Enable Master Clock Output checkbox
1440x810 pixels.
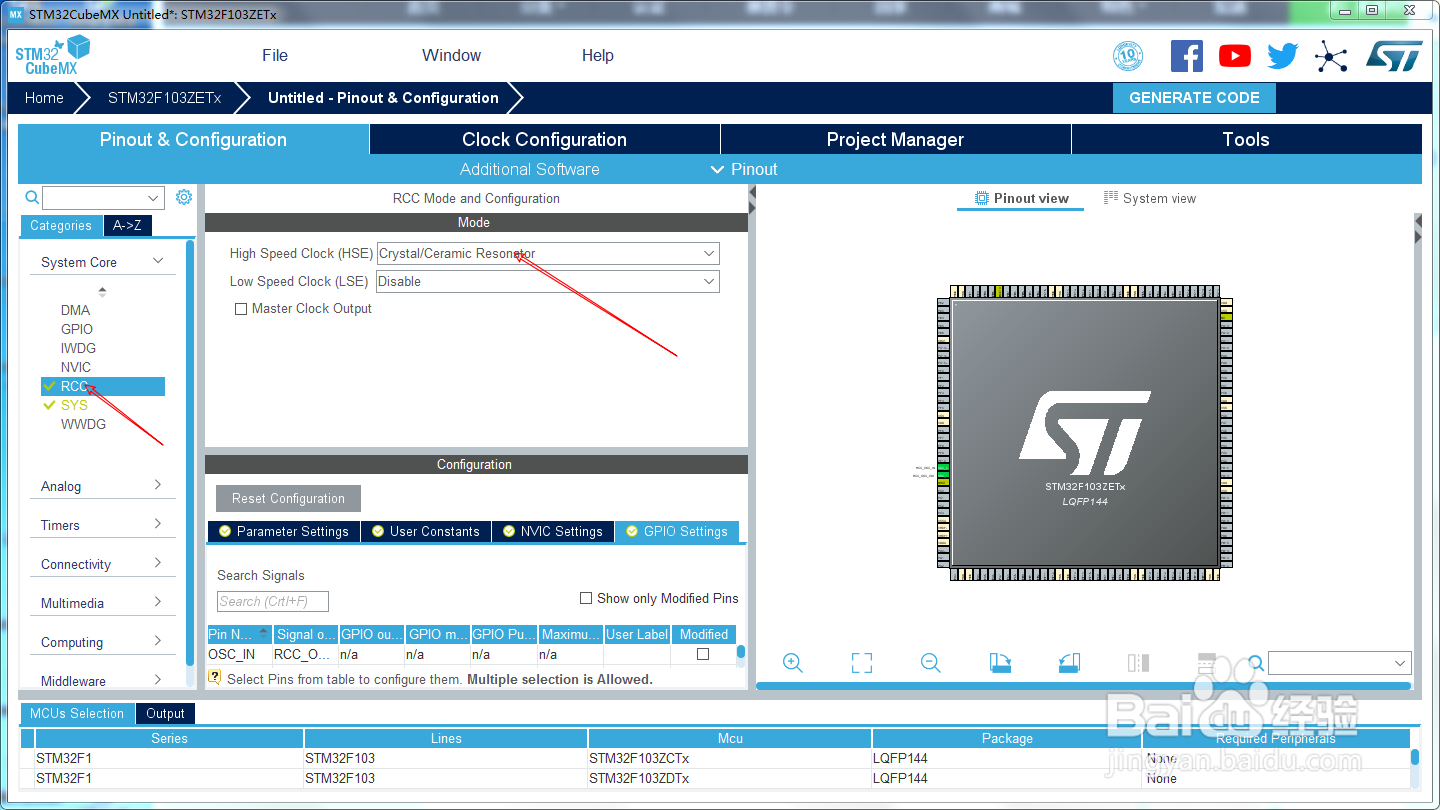[x=240, y=309]
